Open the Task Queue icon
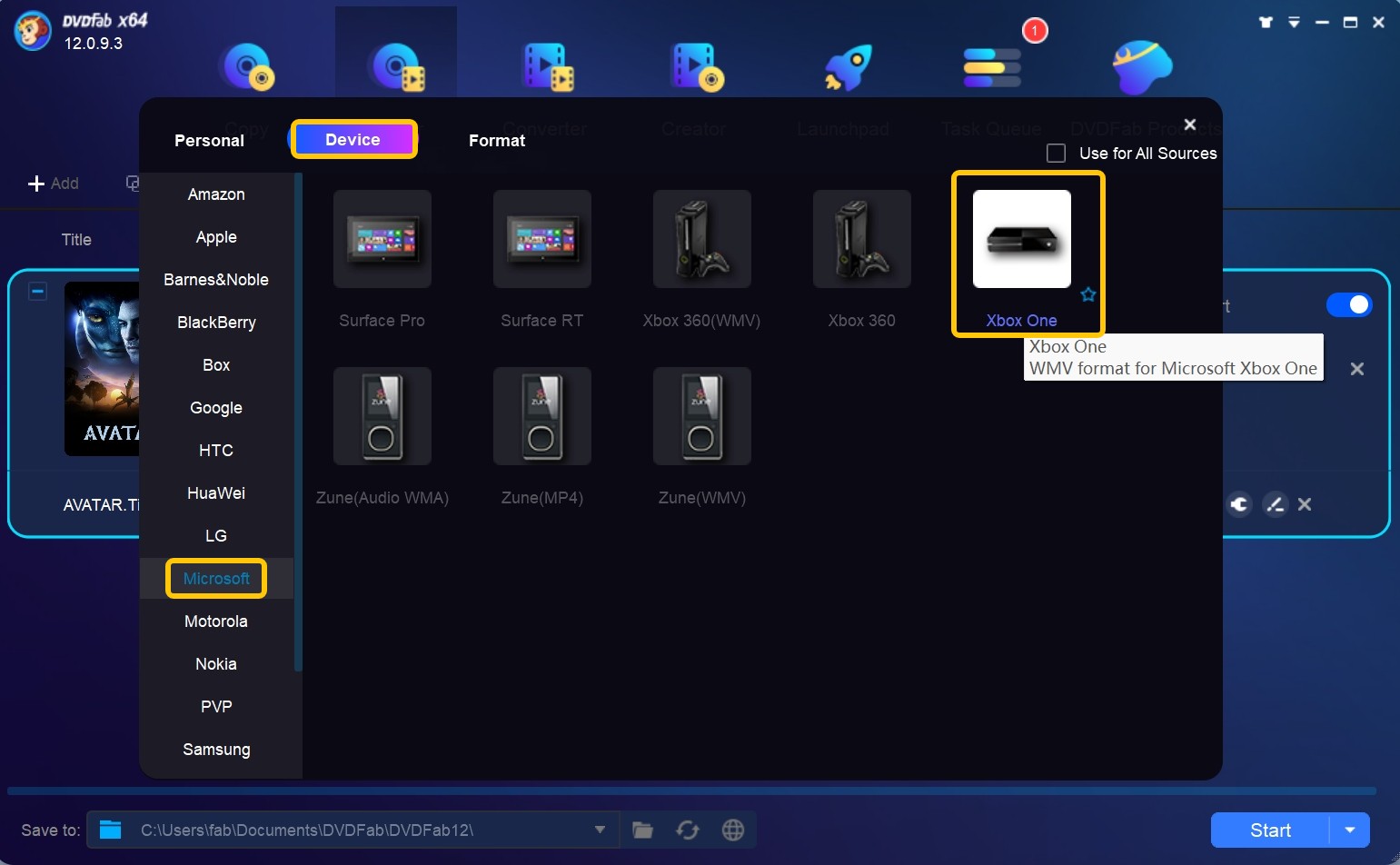Screen dimensions: 1400x865 point(990,66)
